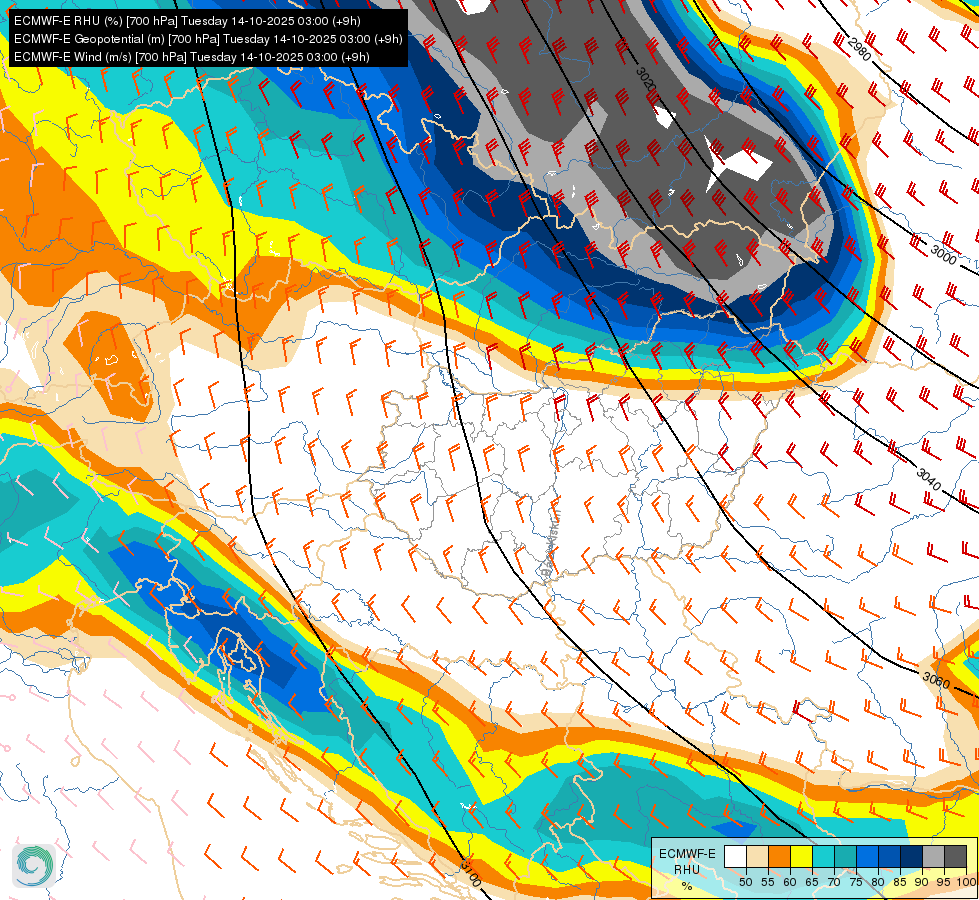Click the ECMWF-E label in the legend

pyautogui.click(x=687, y=854)
